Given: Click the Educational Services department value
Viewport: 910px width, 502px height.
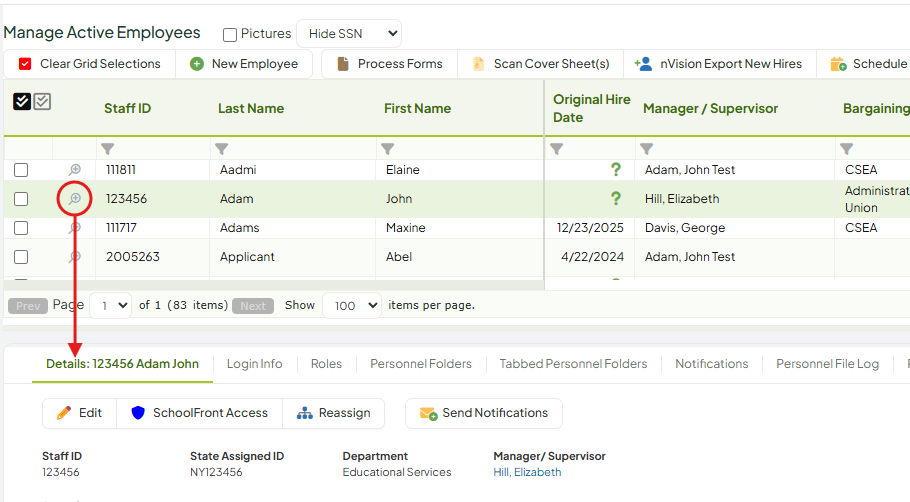Looking at the screenshot, I should pos(397,472).
